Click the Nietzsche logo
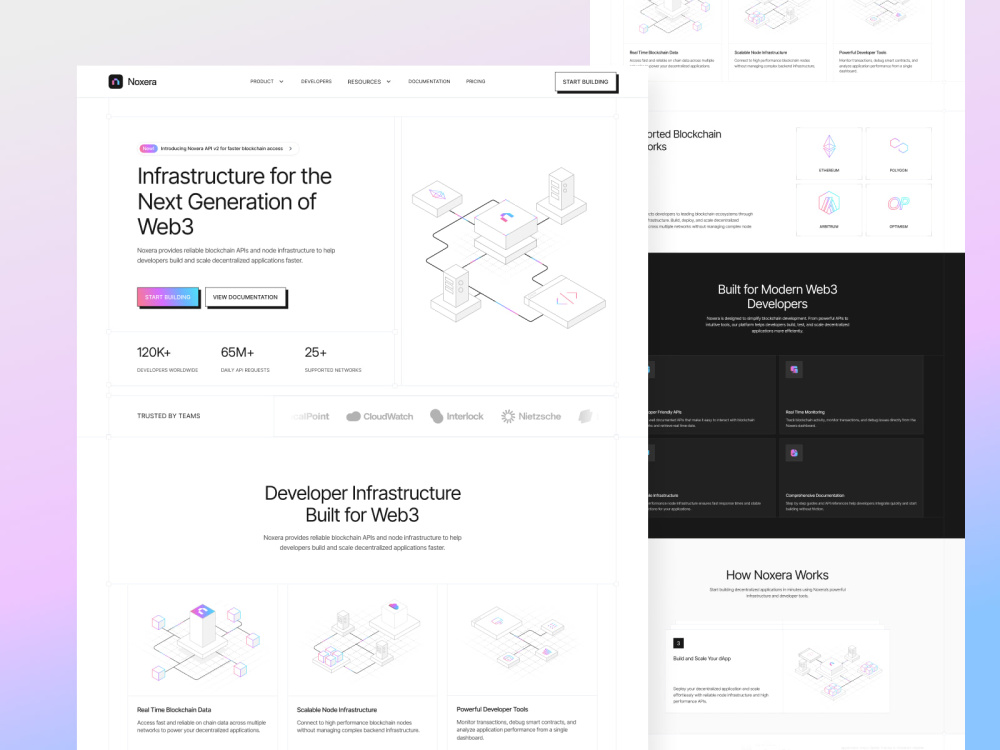The height and width of the screenshot is (750, 1000). tap(531, 416)
